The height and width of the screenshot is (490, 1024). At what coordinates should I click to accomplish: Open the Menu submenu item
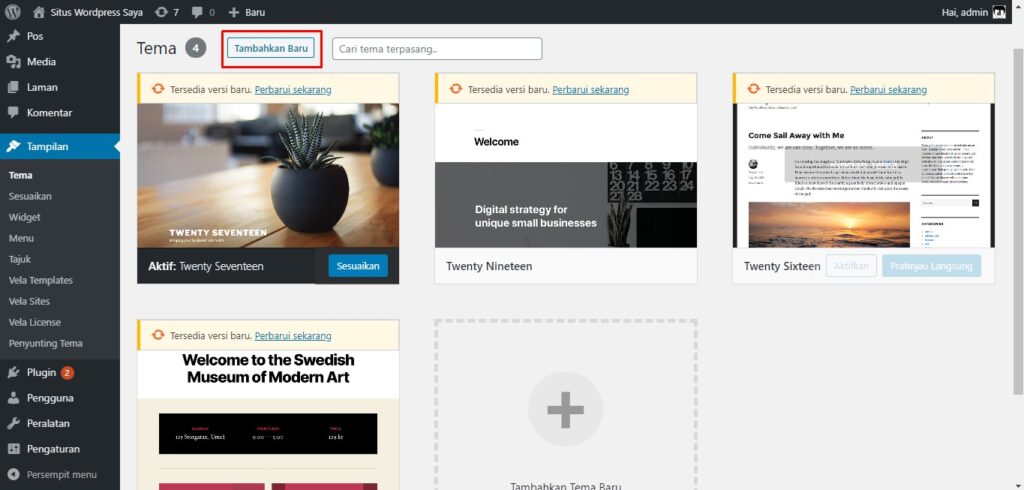pyautogui.click(x=22, y=238)
